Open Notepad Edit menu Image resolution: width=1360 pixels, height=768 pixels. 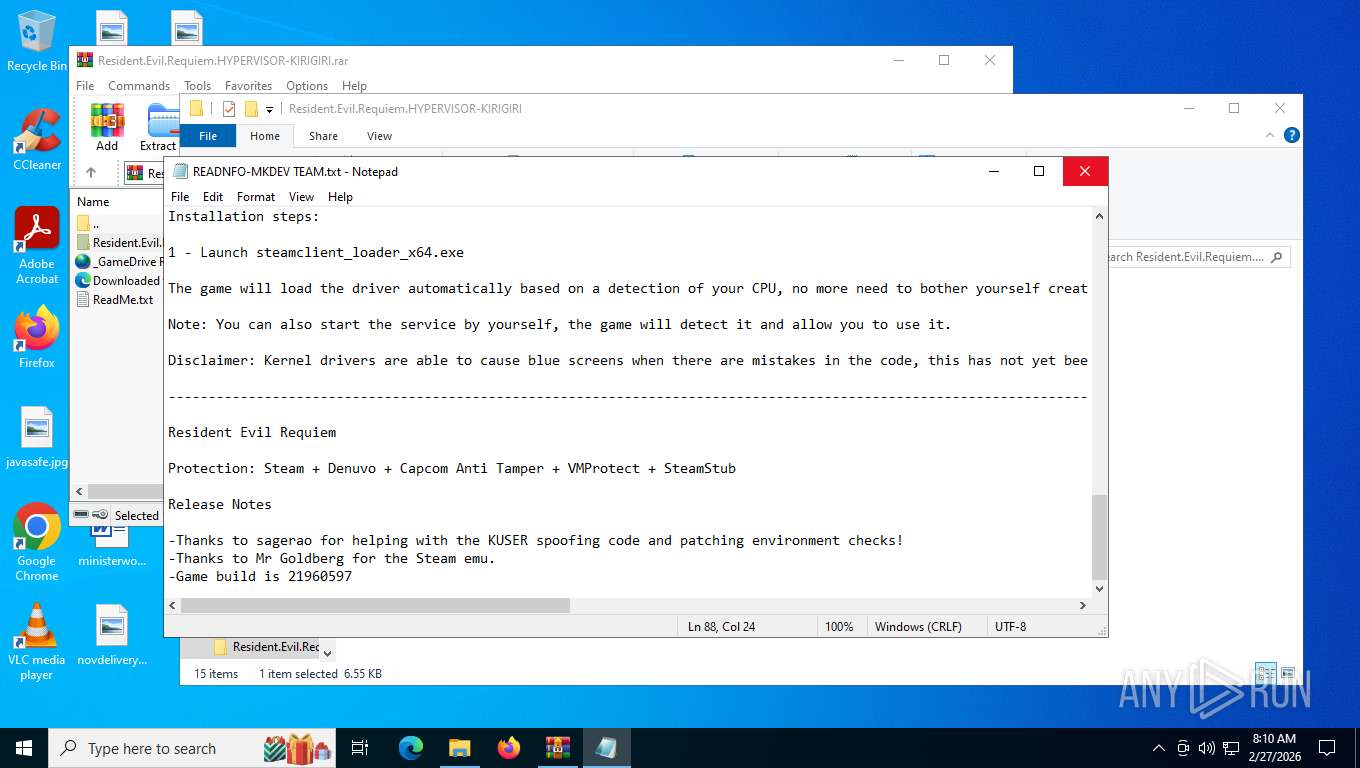(213, 197)
